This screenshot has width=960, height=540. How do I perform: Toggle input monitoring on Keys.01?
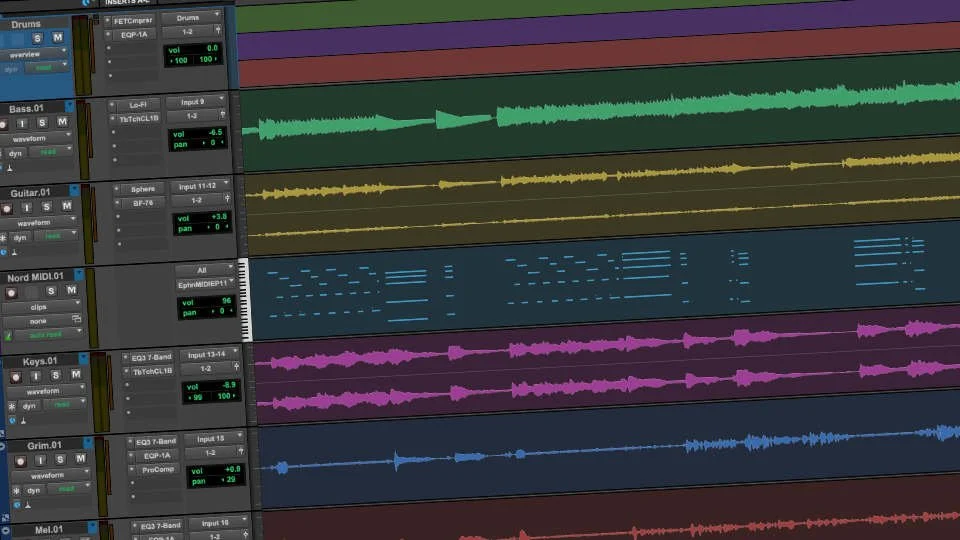click(x=36, y=376)
